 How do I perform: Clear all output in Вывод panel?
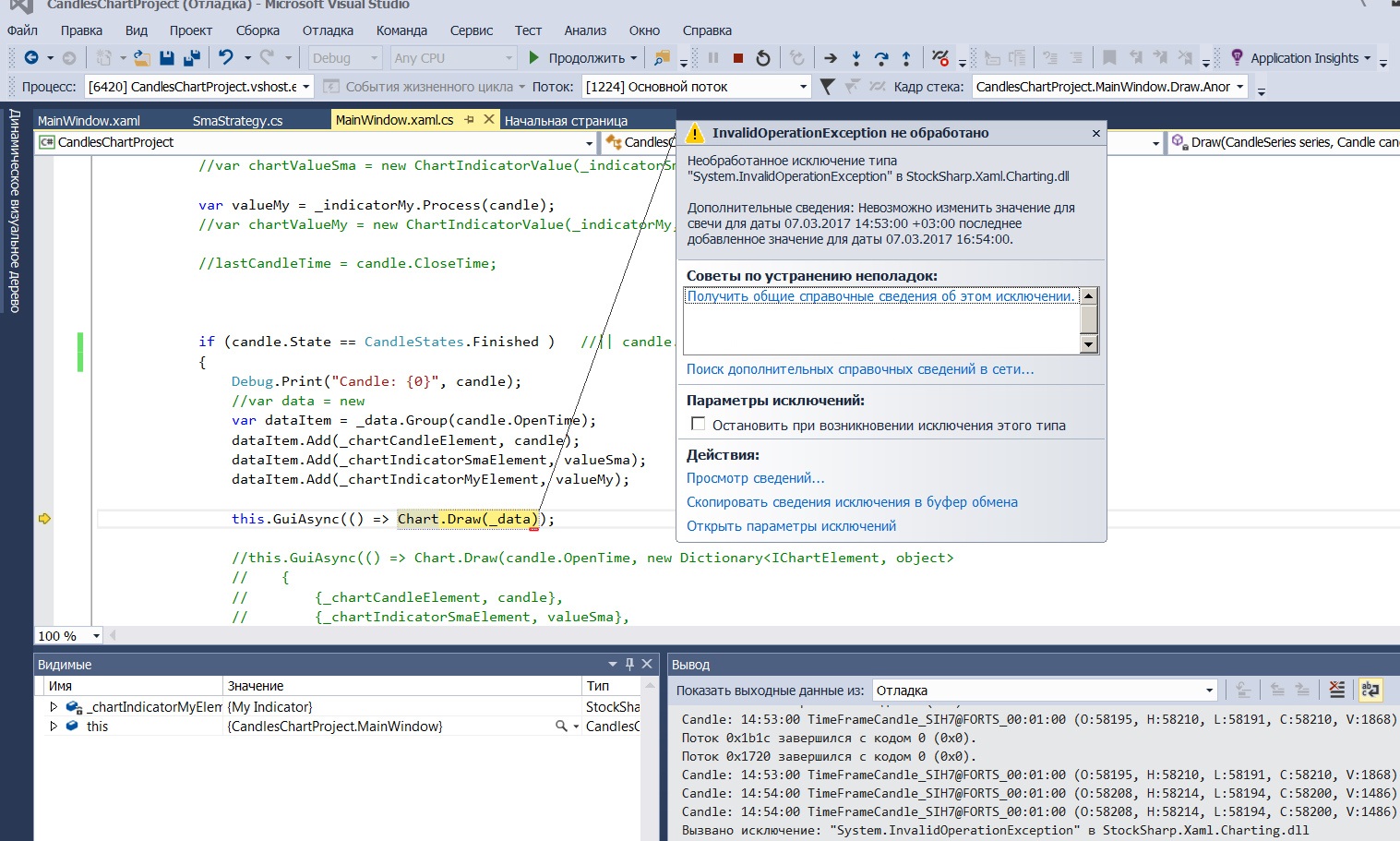click(1337, 690)
